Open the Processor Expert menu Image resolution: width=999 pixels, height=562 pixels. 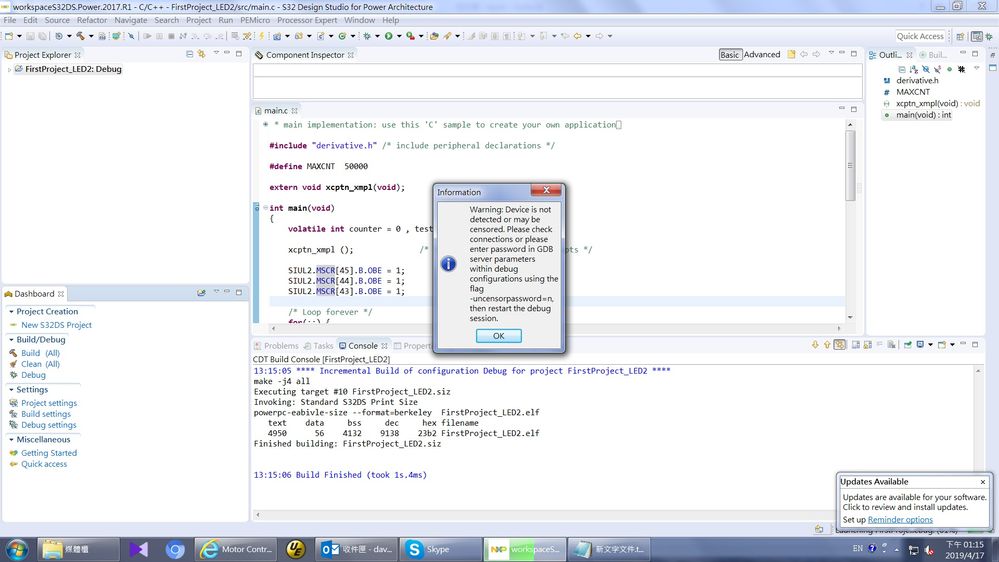(x=307, y=20)
